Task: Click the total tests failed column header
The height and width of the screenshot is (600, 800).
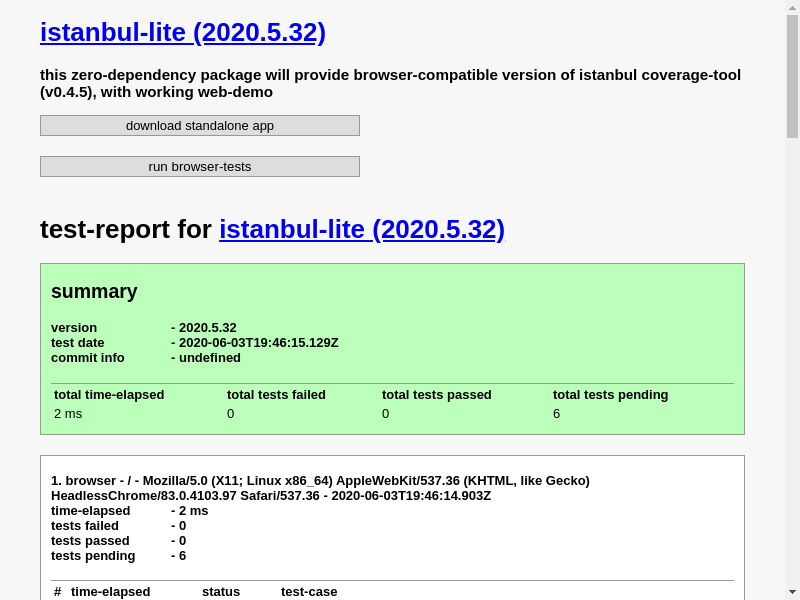Action: tap(276, 395)
